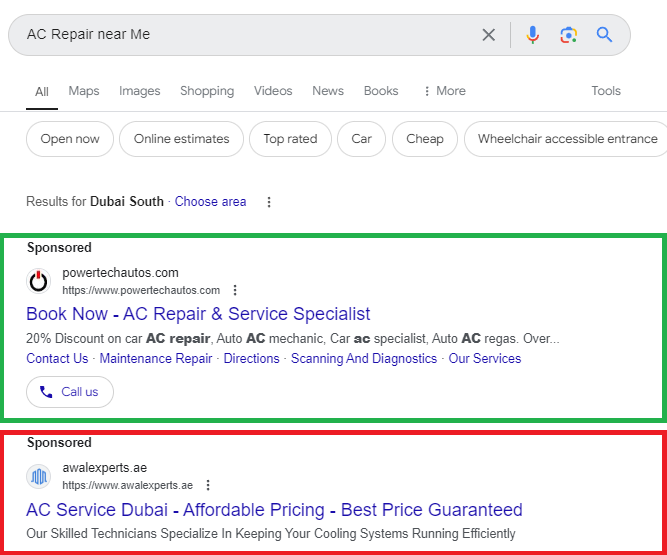Apply the Car filter chip
The width and height of the screenshot is (667, 555).
coord(361,139)
